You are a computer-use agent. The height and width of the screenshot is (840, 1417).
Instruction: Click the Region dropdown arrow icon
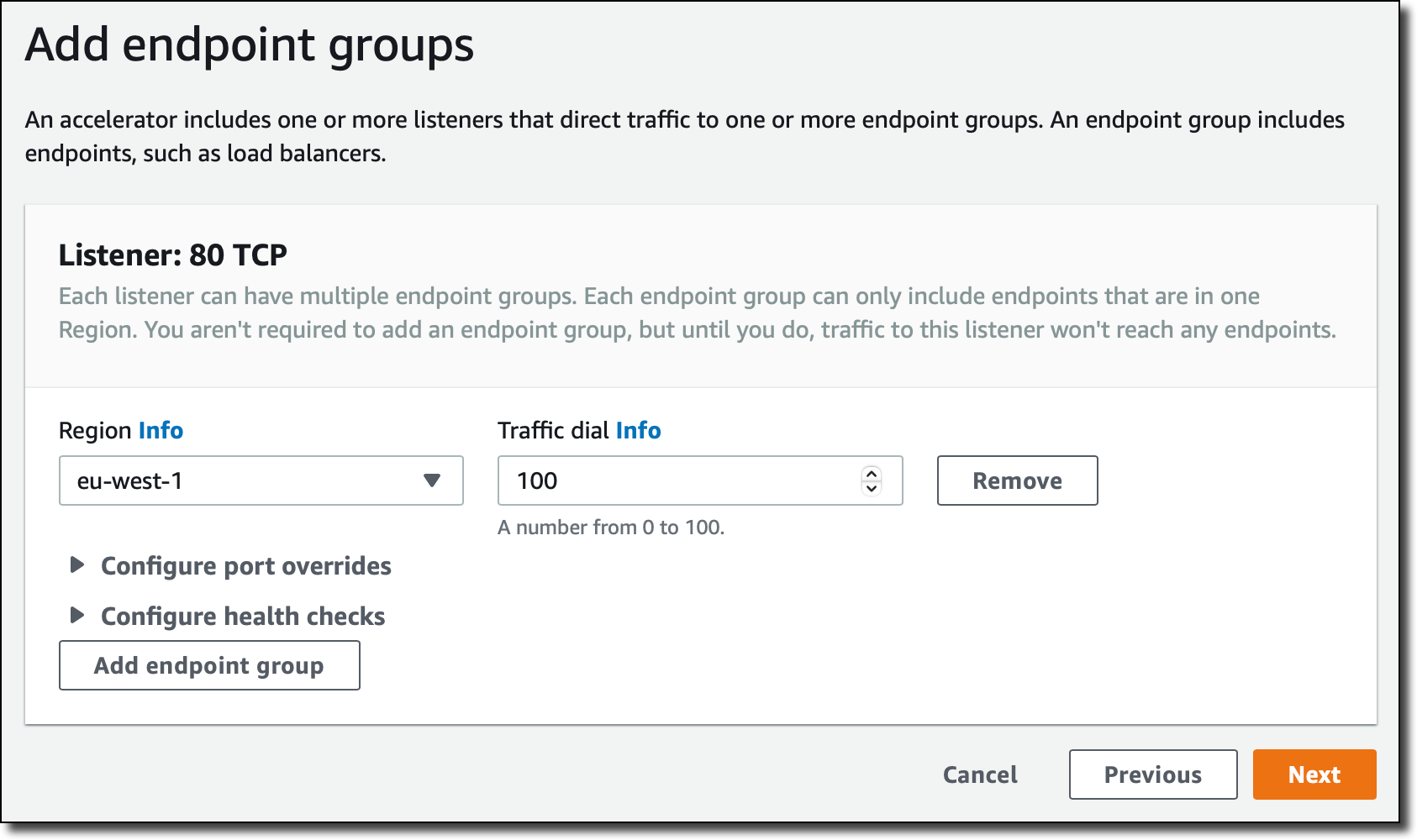(x=432, y=480)
